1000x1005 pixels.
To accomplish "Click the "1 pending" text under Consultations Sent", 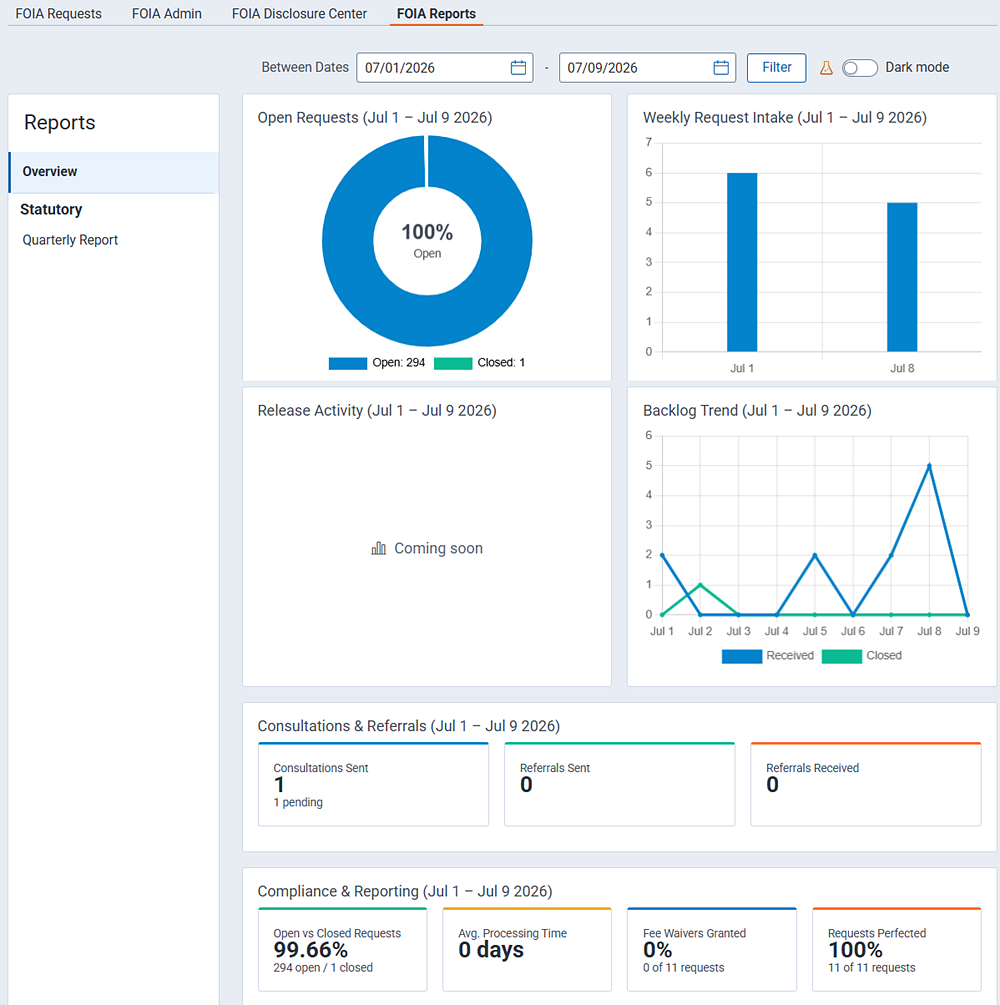I will 298,802.
